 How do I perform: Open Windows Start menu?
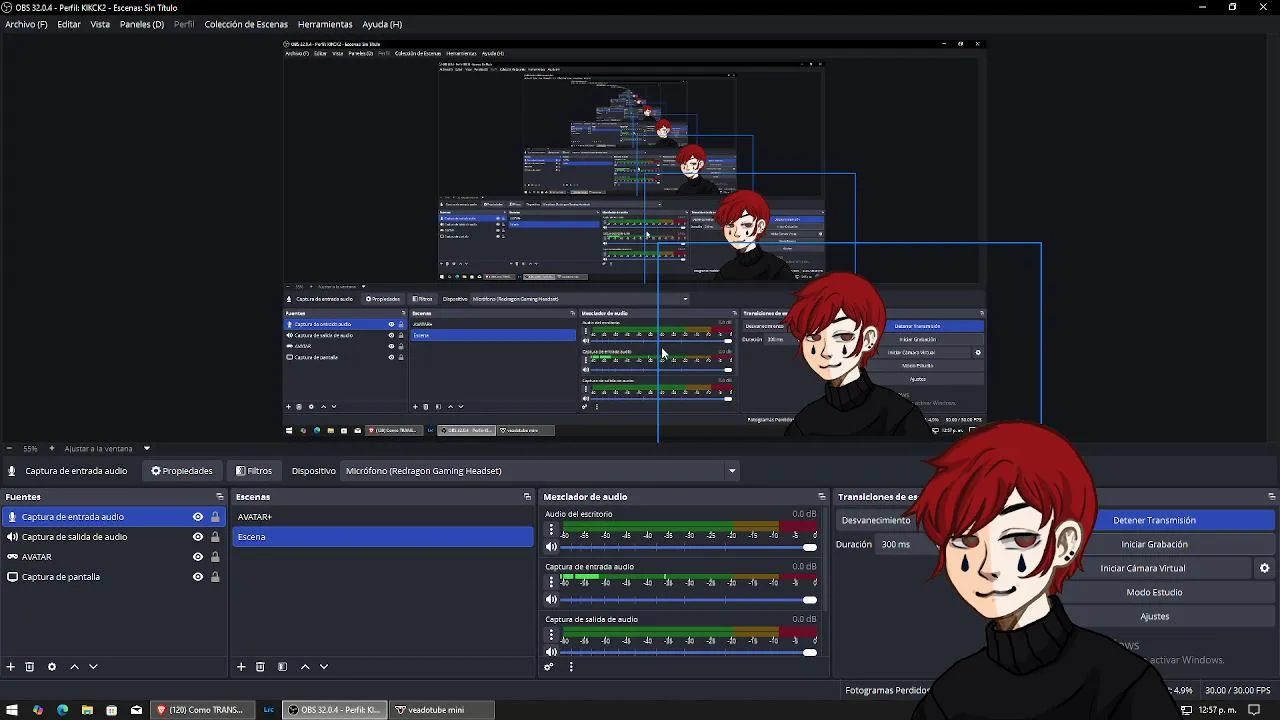click(13, 710)
